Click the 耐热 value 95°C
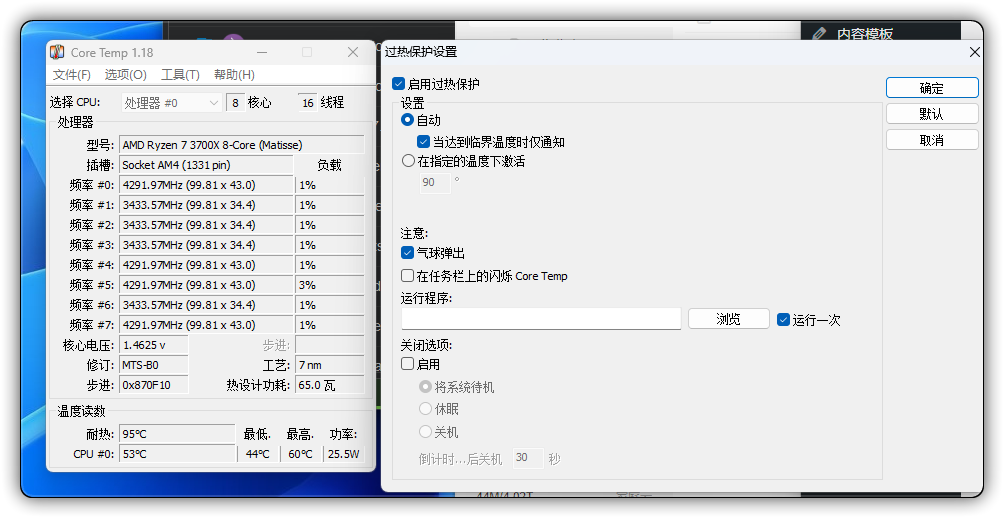Viewport: 1004px width, 518px height. [177, 434]
